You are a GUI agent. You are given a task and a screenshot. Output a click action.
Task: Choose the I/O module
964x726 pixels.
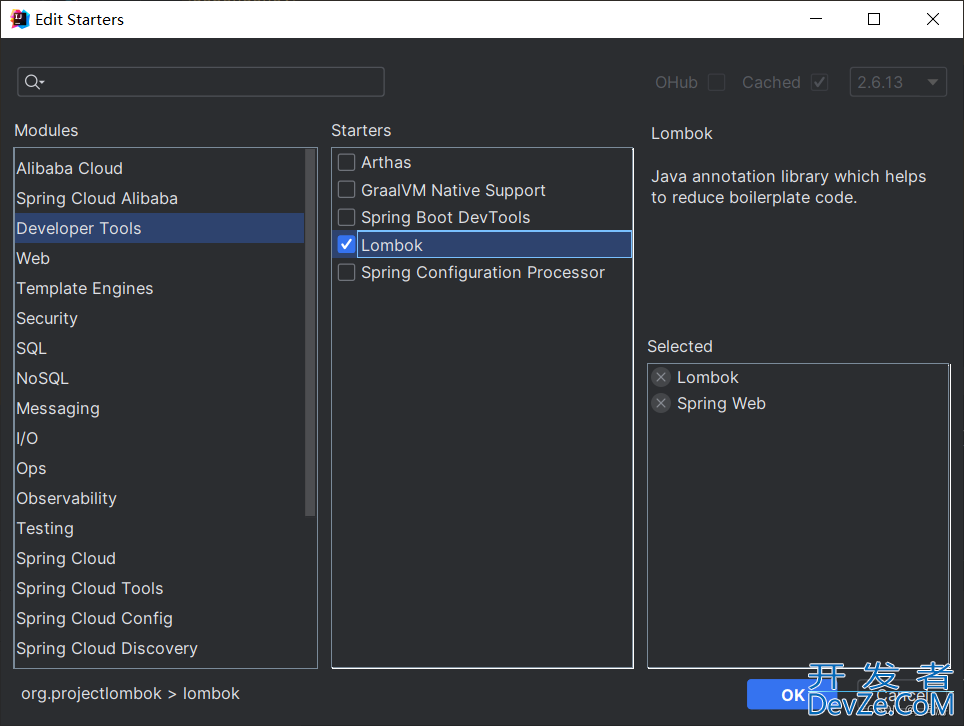[160, 438]
